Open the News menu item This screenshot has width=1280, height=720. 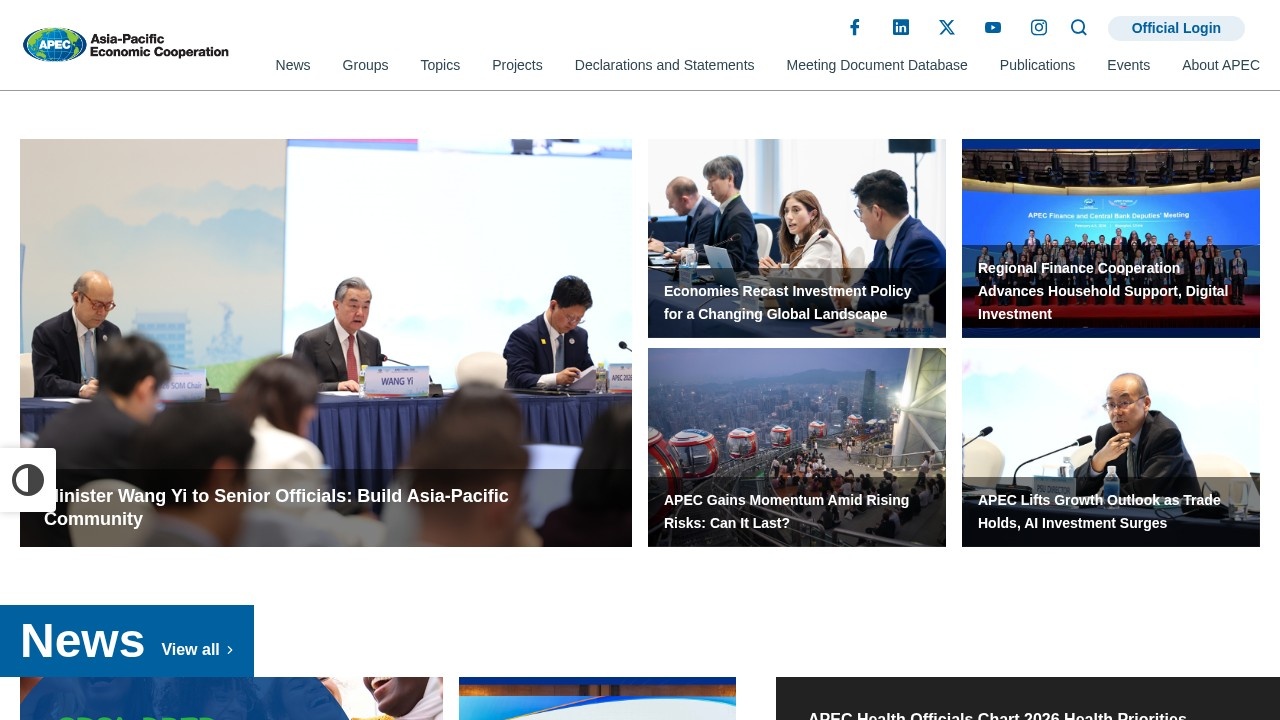coord(293,65)
